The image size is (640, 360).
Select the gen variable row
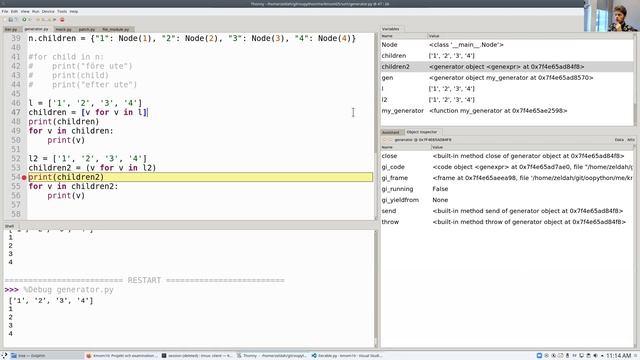(507, 78)
